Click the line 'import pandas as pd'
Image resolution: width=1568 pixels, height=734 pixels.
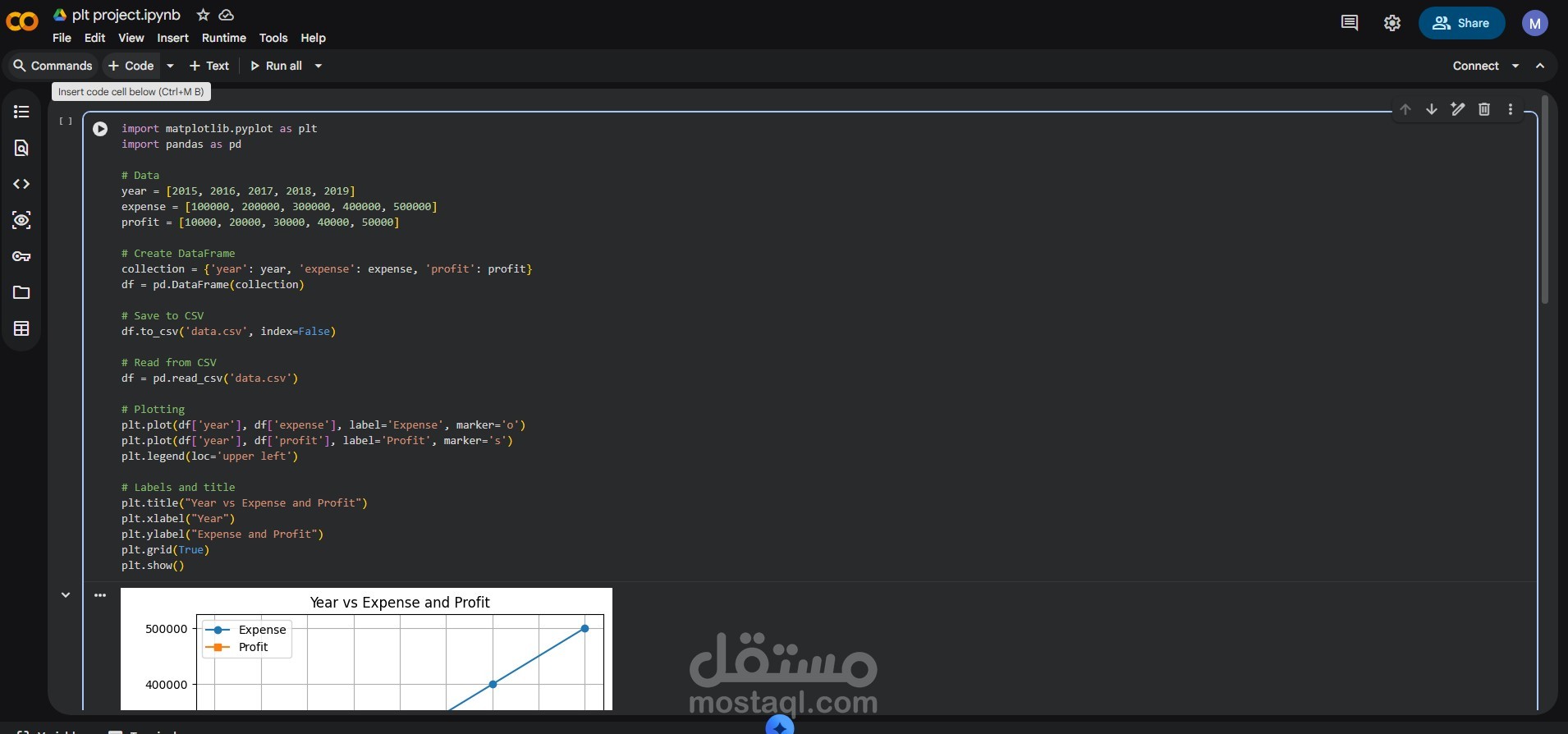click(x=181, y=144)
